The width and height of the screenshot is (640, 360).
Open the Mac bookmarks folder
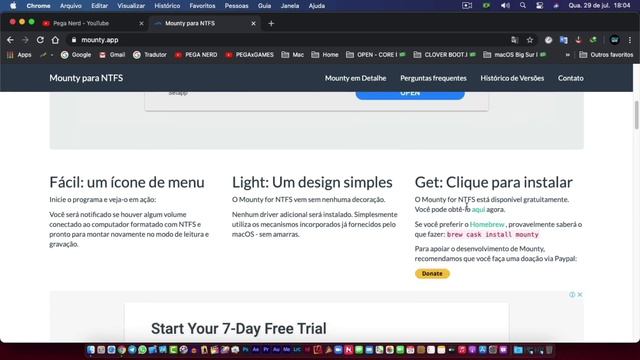pyautogui.click(x=293, y=55)
